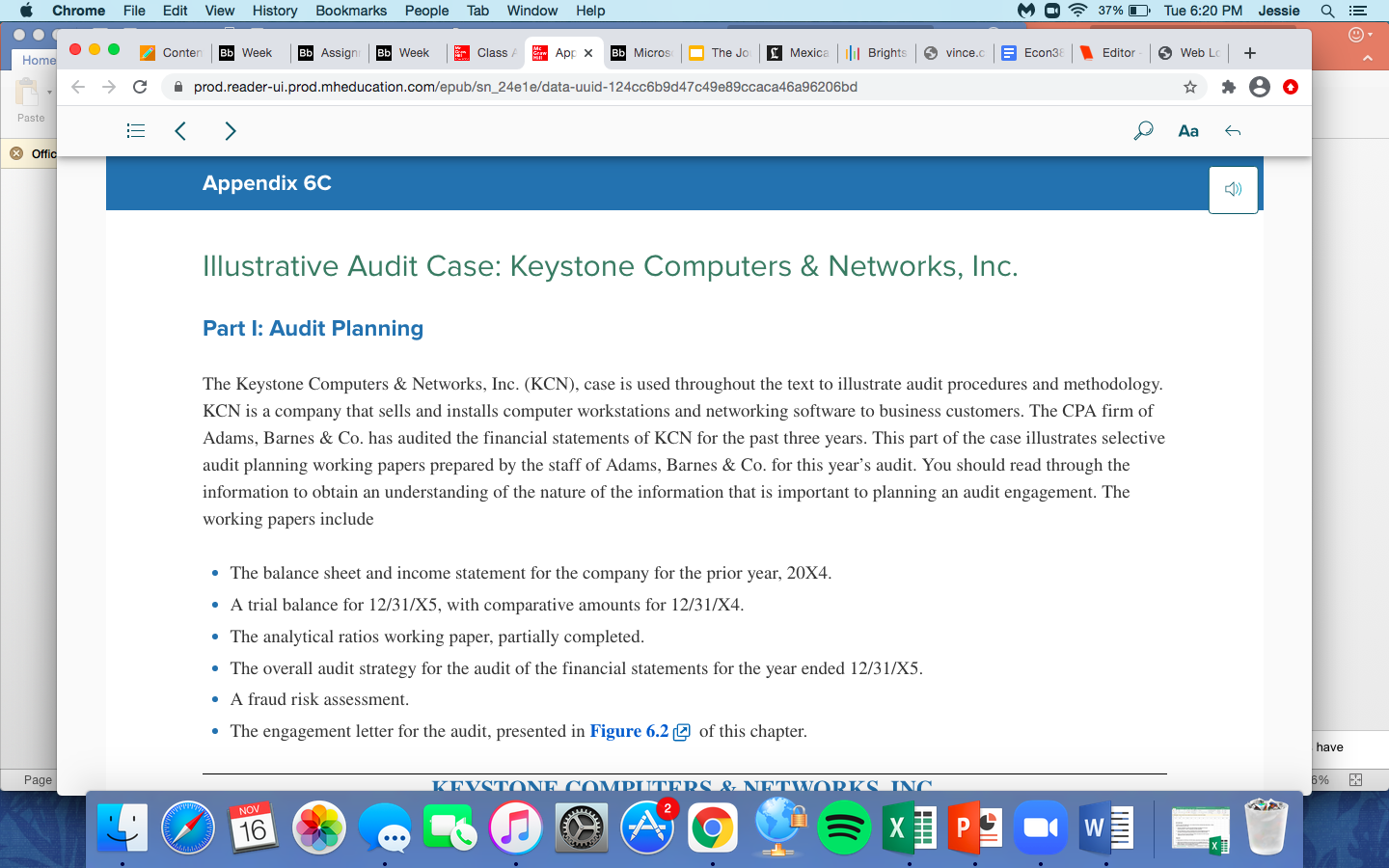Open the eBook search magnifier
1389x868 pixels.
(x=1143, y=130)
